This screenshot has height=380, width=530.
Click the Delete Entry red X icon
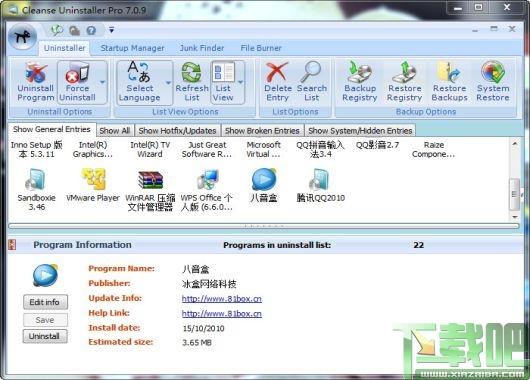[x=277, y=72]
